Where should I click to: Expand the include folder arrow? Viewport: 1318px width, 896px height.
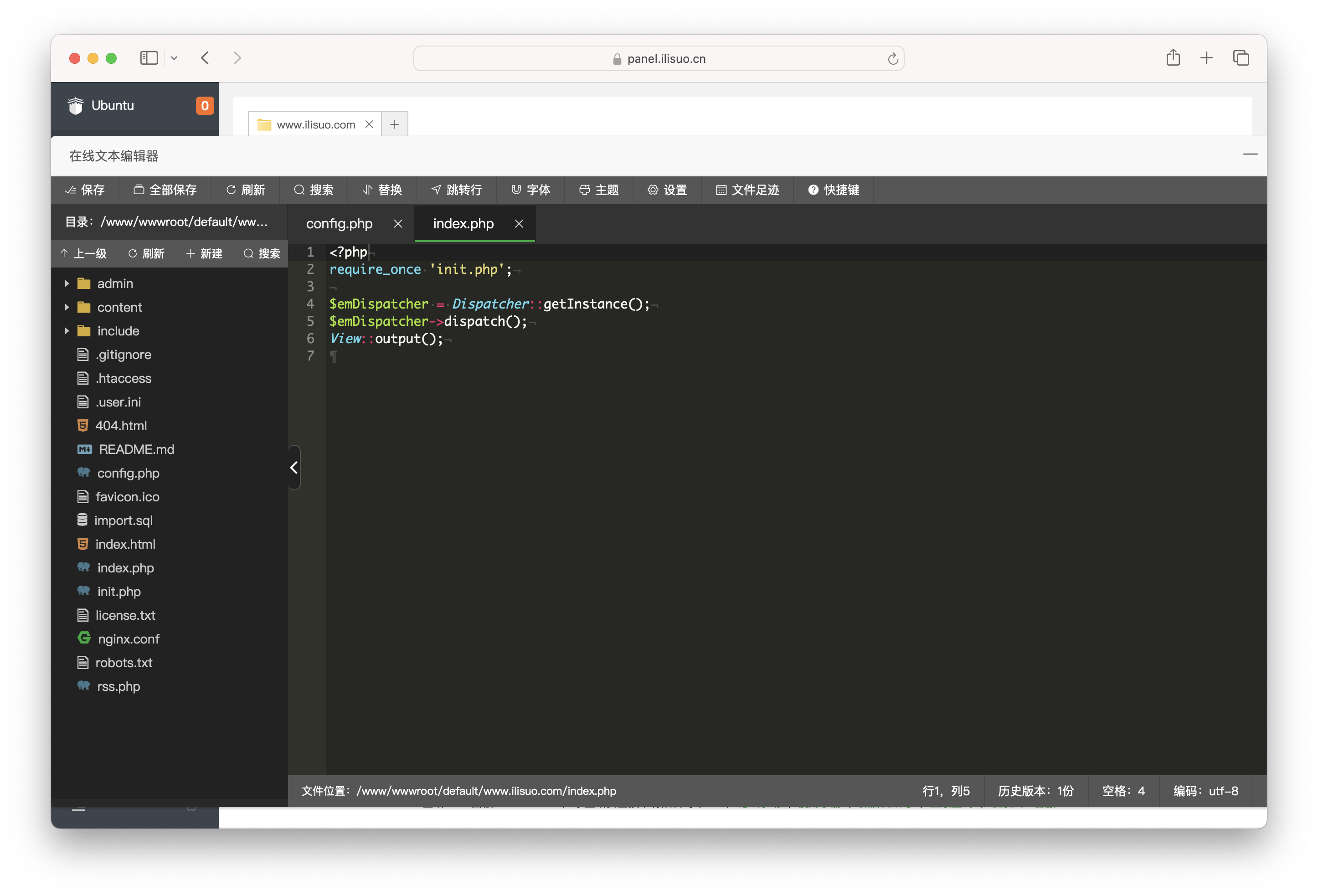(x=67, y=331)
